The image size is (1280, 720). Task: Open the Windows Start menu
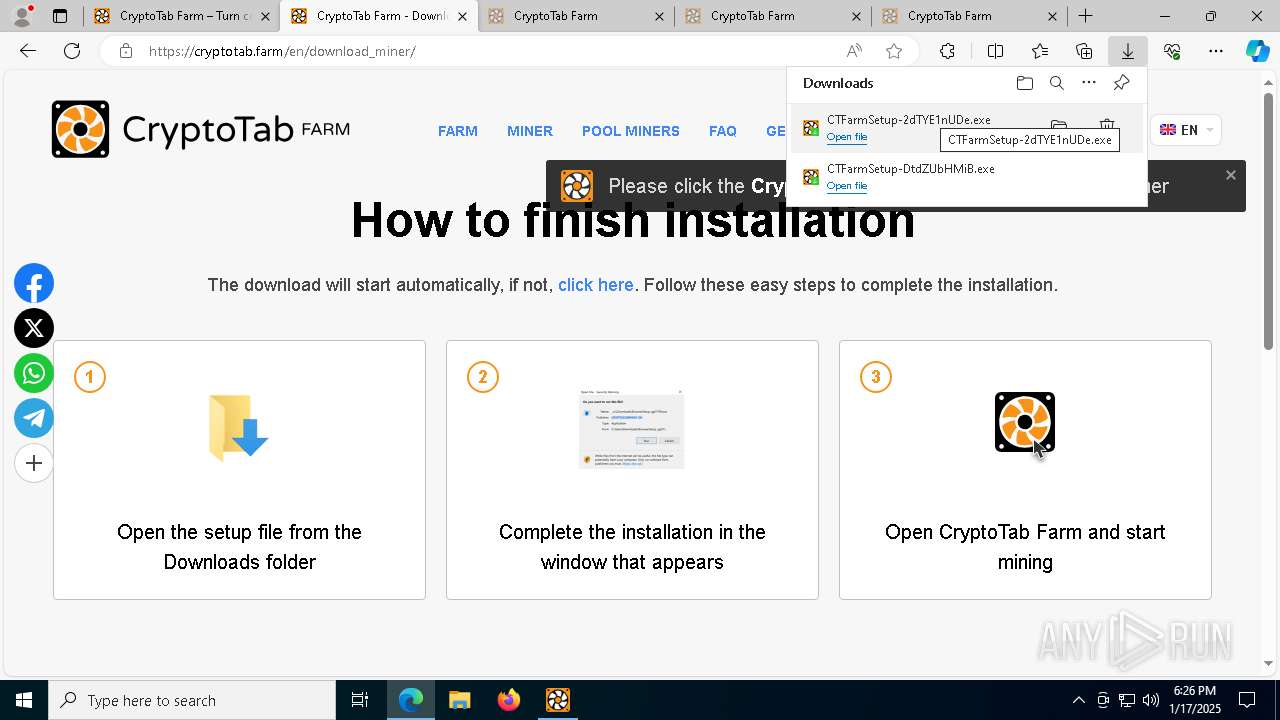click(x=24, y=700)
